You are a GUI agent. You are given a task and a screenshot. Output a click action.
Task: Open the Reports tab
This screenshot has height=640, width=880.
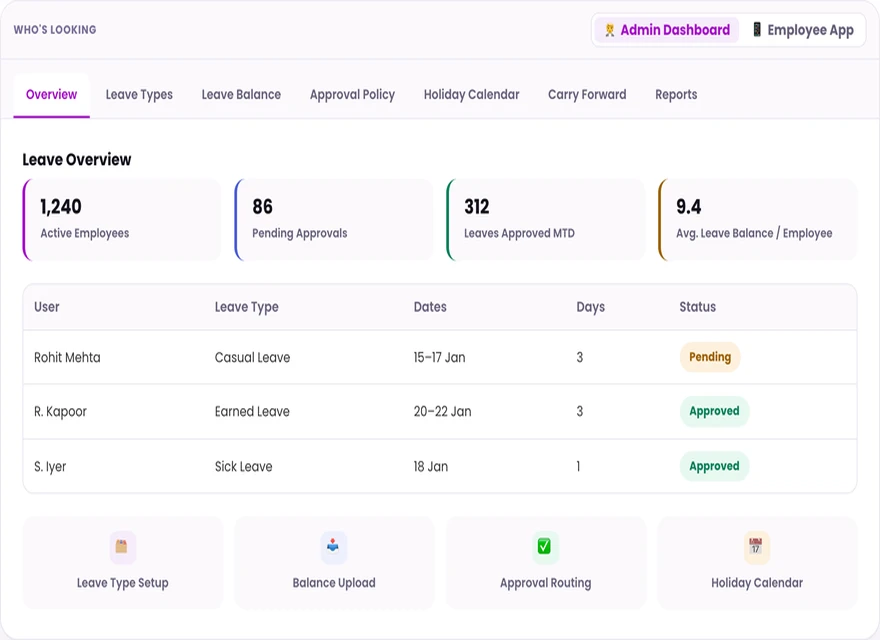(676, 94)
